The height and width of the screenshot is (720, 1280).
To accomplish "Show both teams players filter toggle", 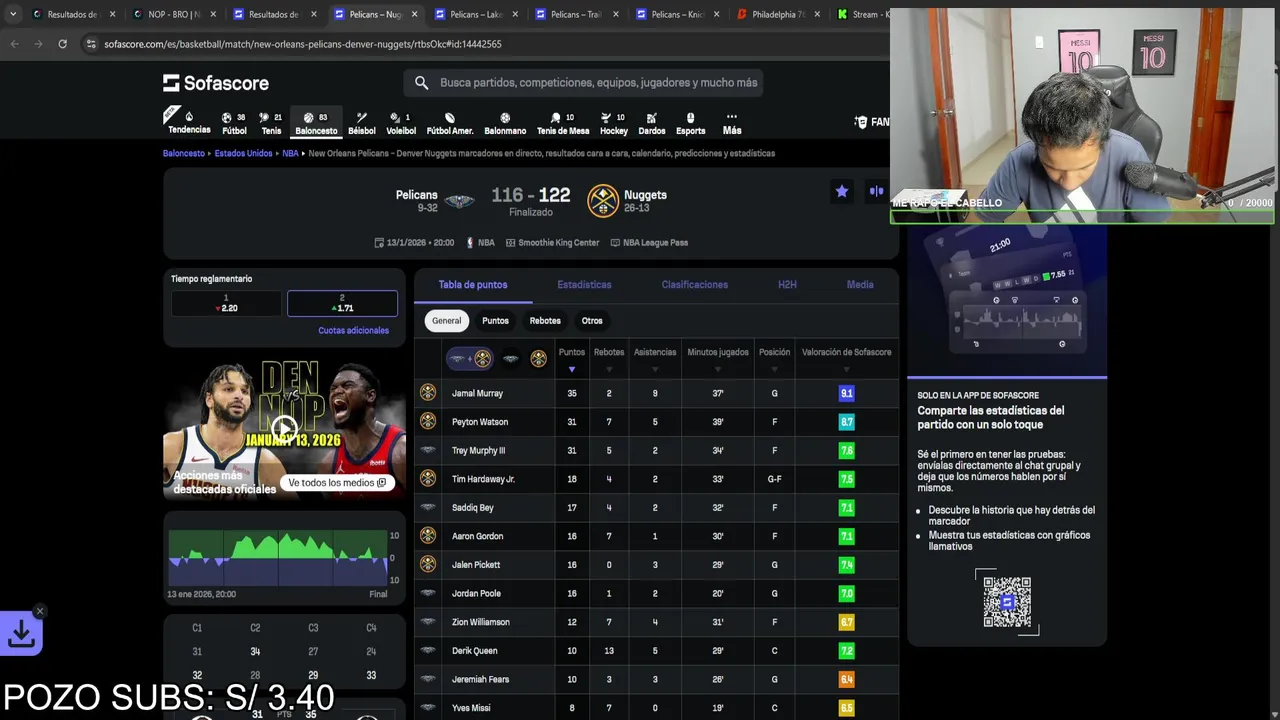I will [469, 358].
